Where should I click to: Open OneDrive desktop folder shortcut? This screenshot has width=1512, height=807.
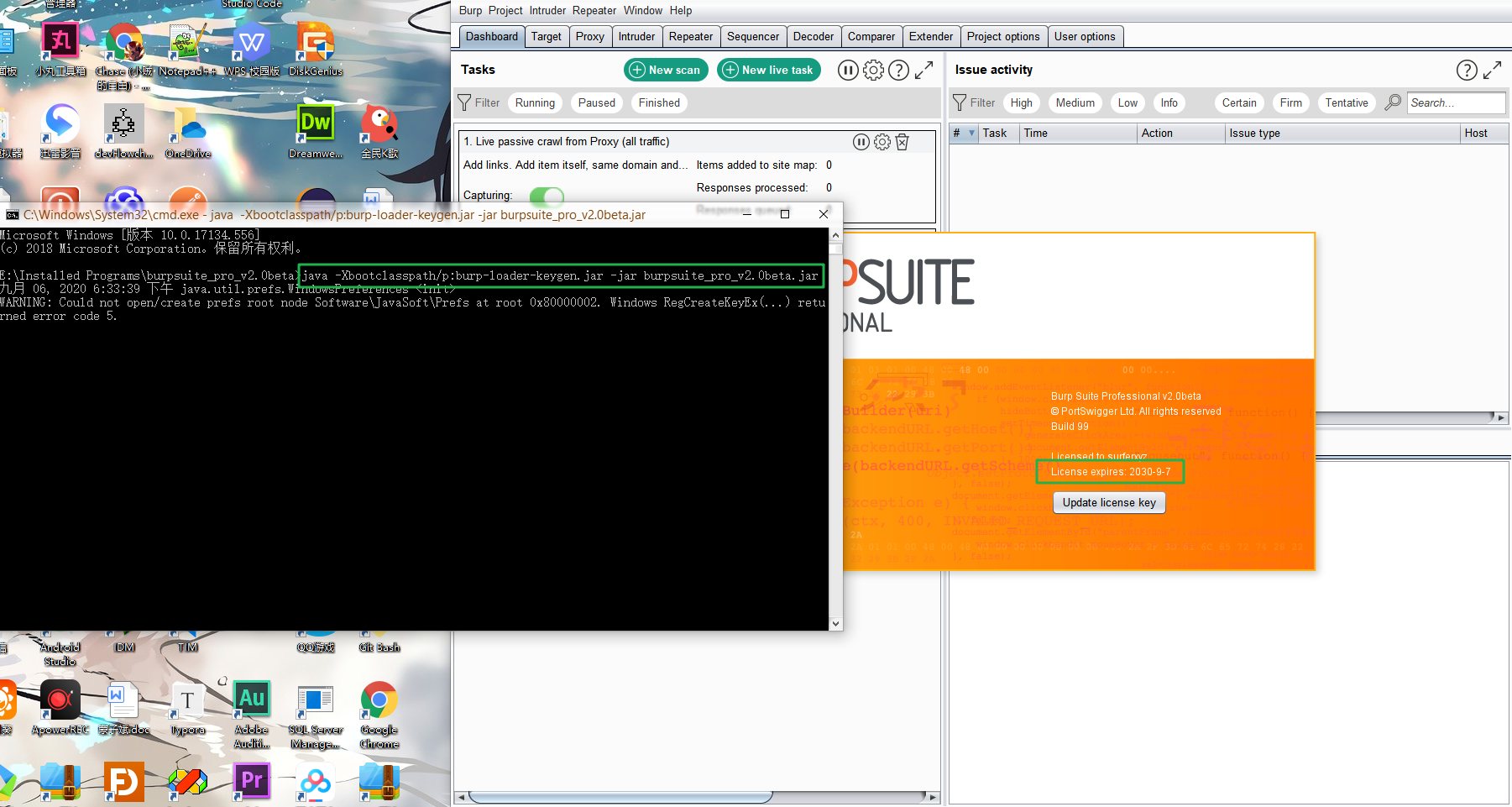pyautogui.click(x=188, y=132)
